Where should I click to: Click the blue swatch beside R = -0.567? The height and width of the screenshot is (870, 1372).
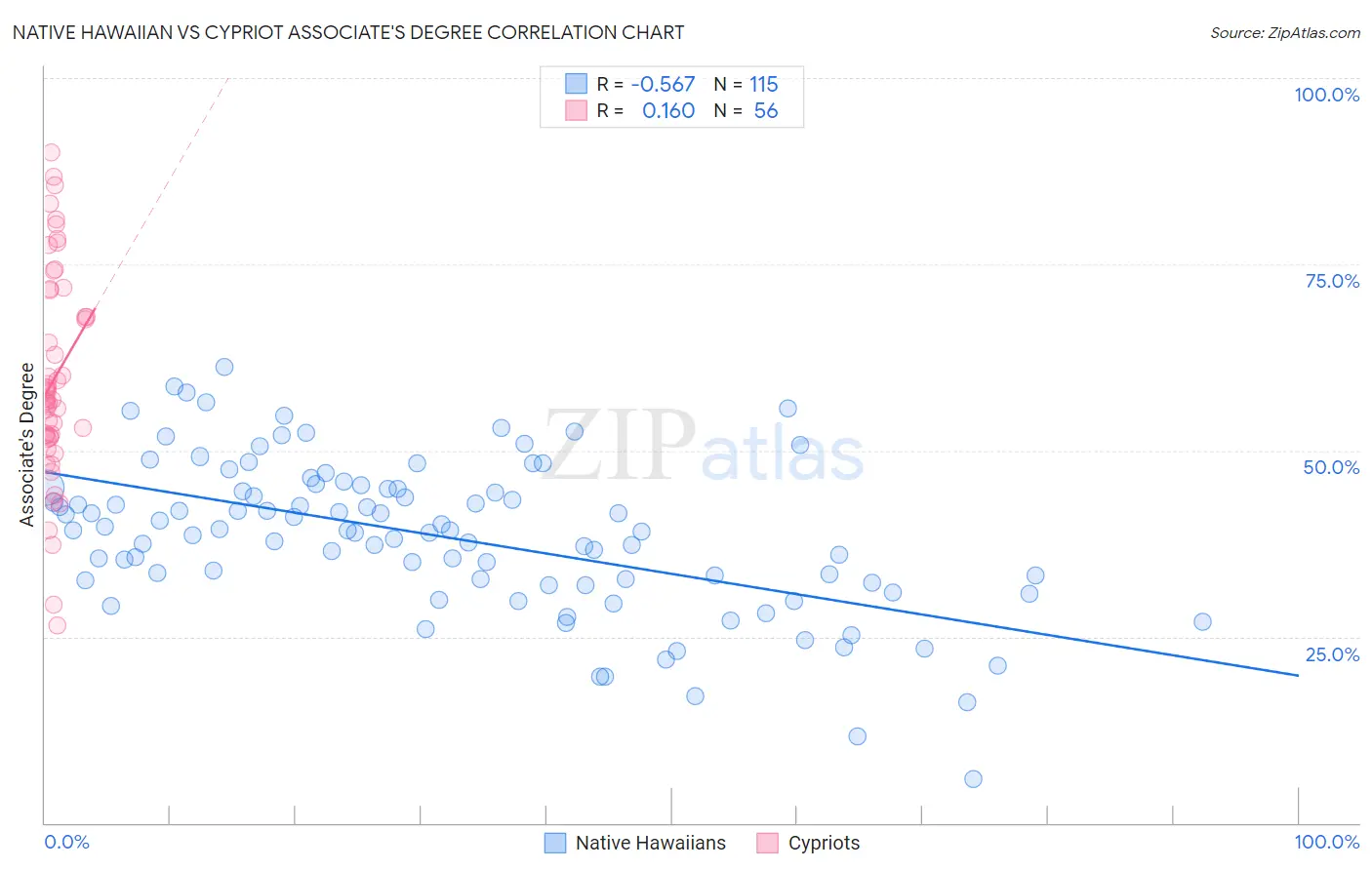point(576,84)
